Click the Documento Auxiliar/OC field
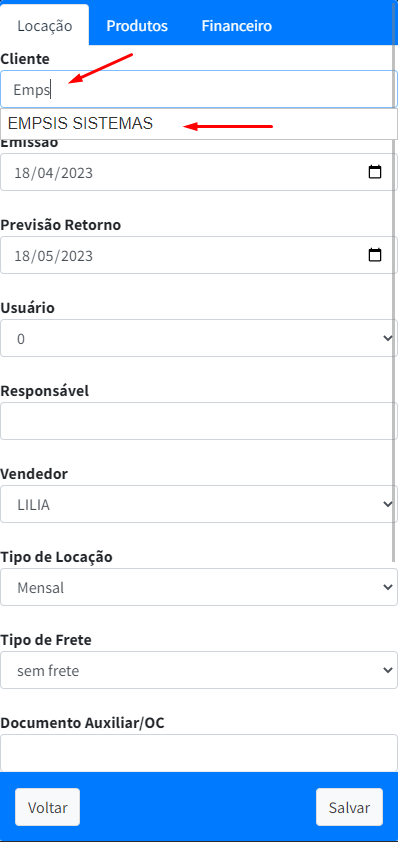Screen dimensions: 398x842 [199, 753]
